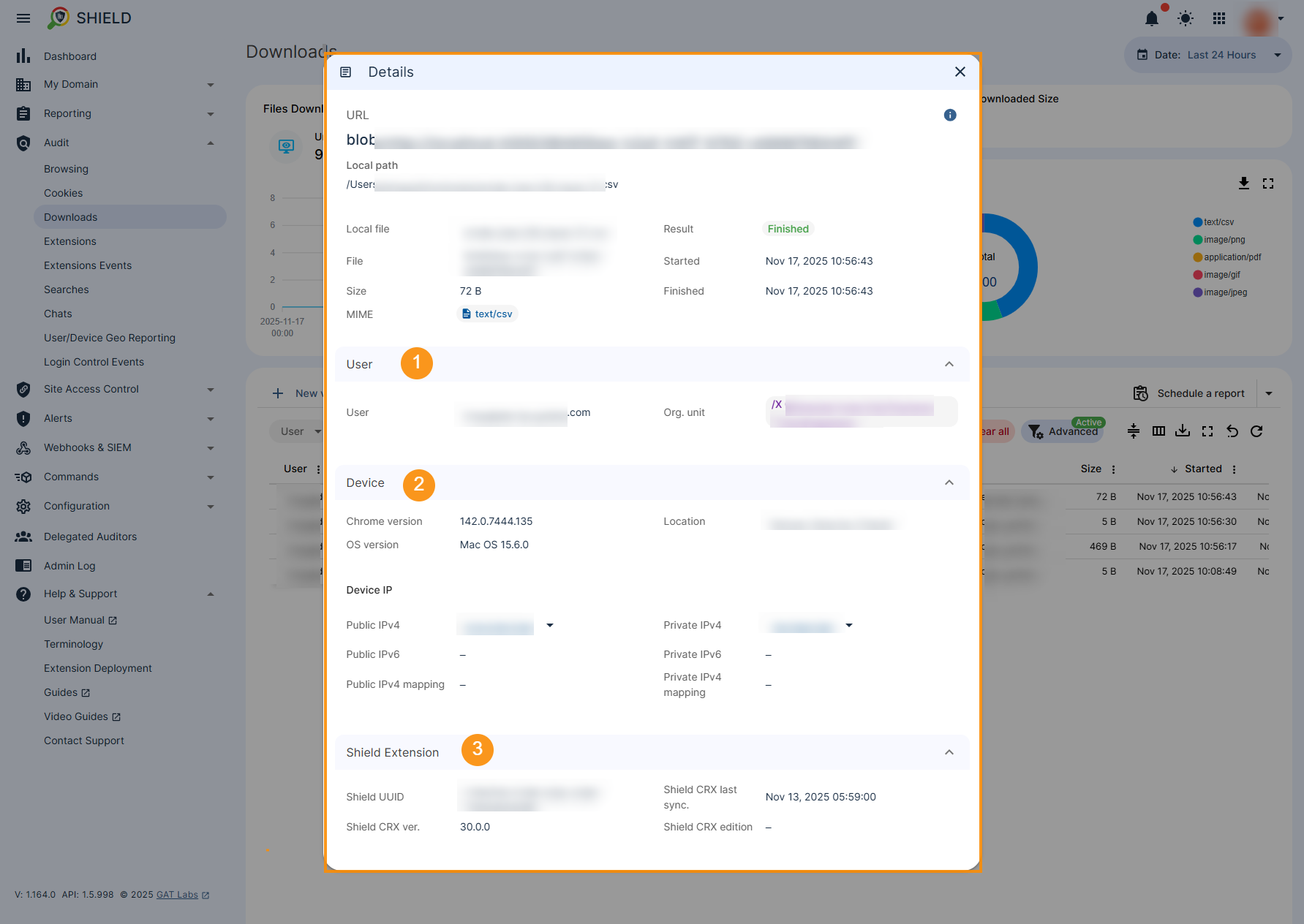Image resolution: width=1304 pixels, height=924 pixels.
Task: Toggle the light/dark theme icon
Action: point(1186,18)
